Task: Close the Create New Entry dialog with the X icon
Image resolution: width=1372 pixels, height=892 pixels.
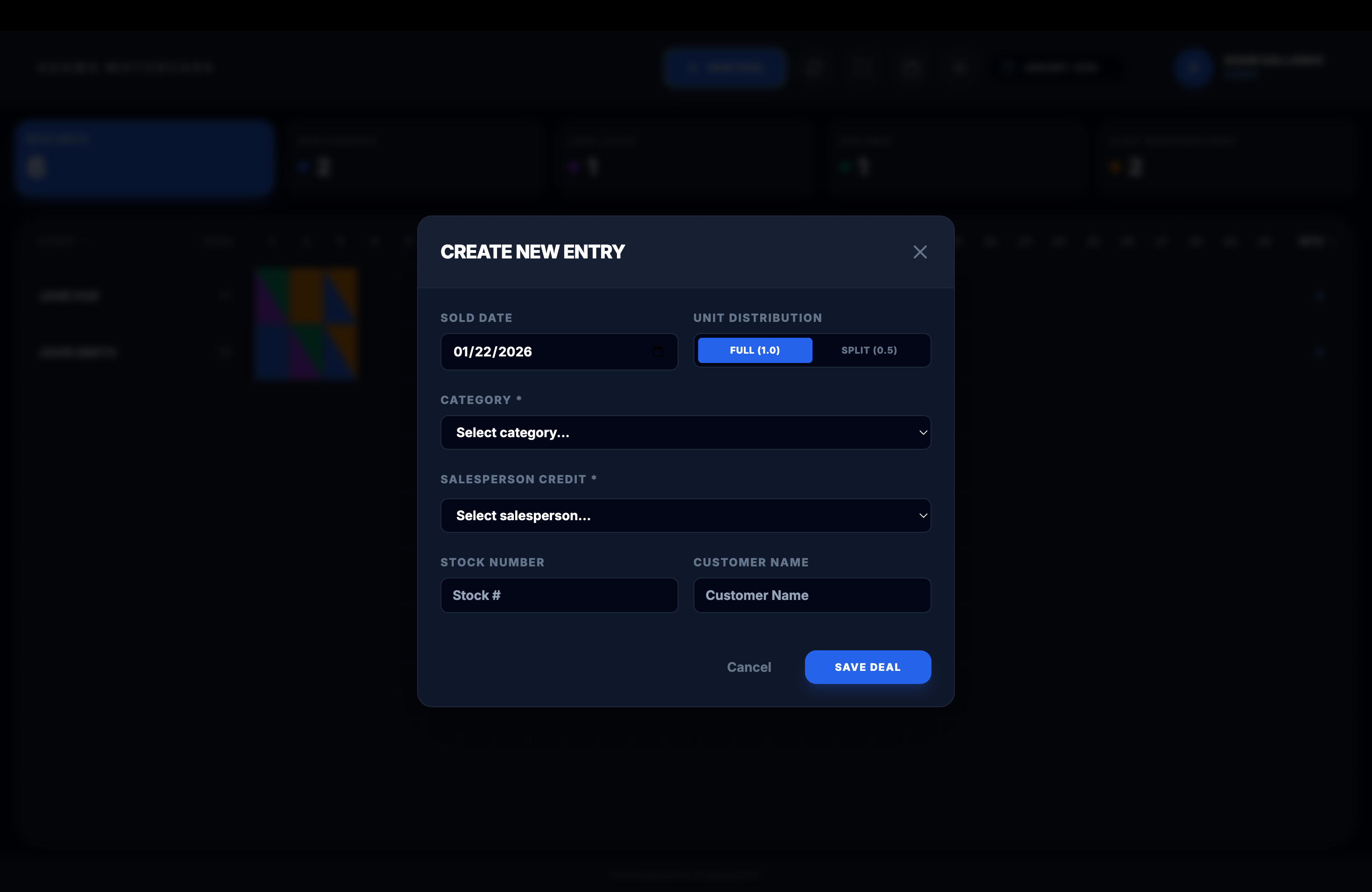Action: [x=919, y=252]
